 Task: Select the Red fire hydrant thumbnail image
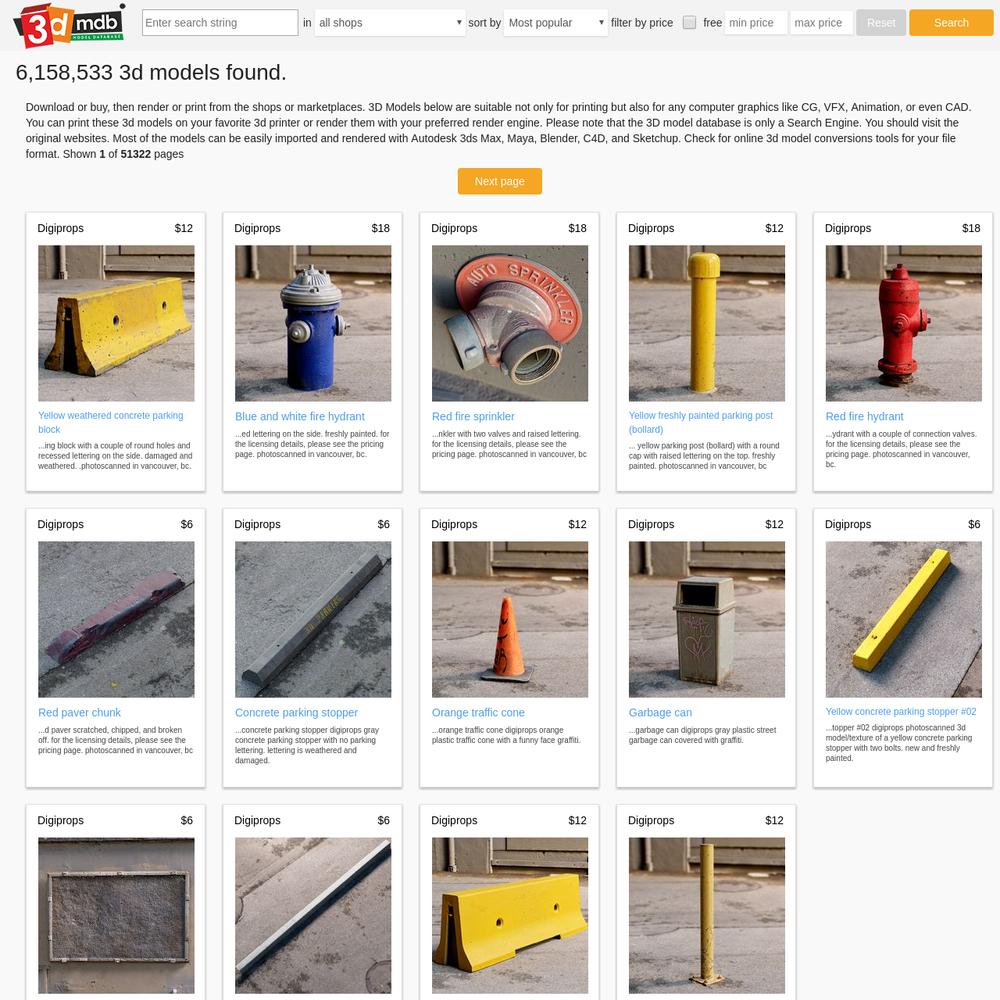click(903, 323)
